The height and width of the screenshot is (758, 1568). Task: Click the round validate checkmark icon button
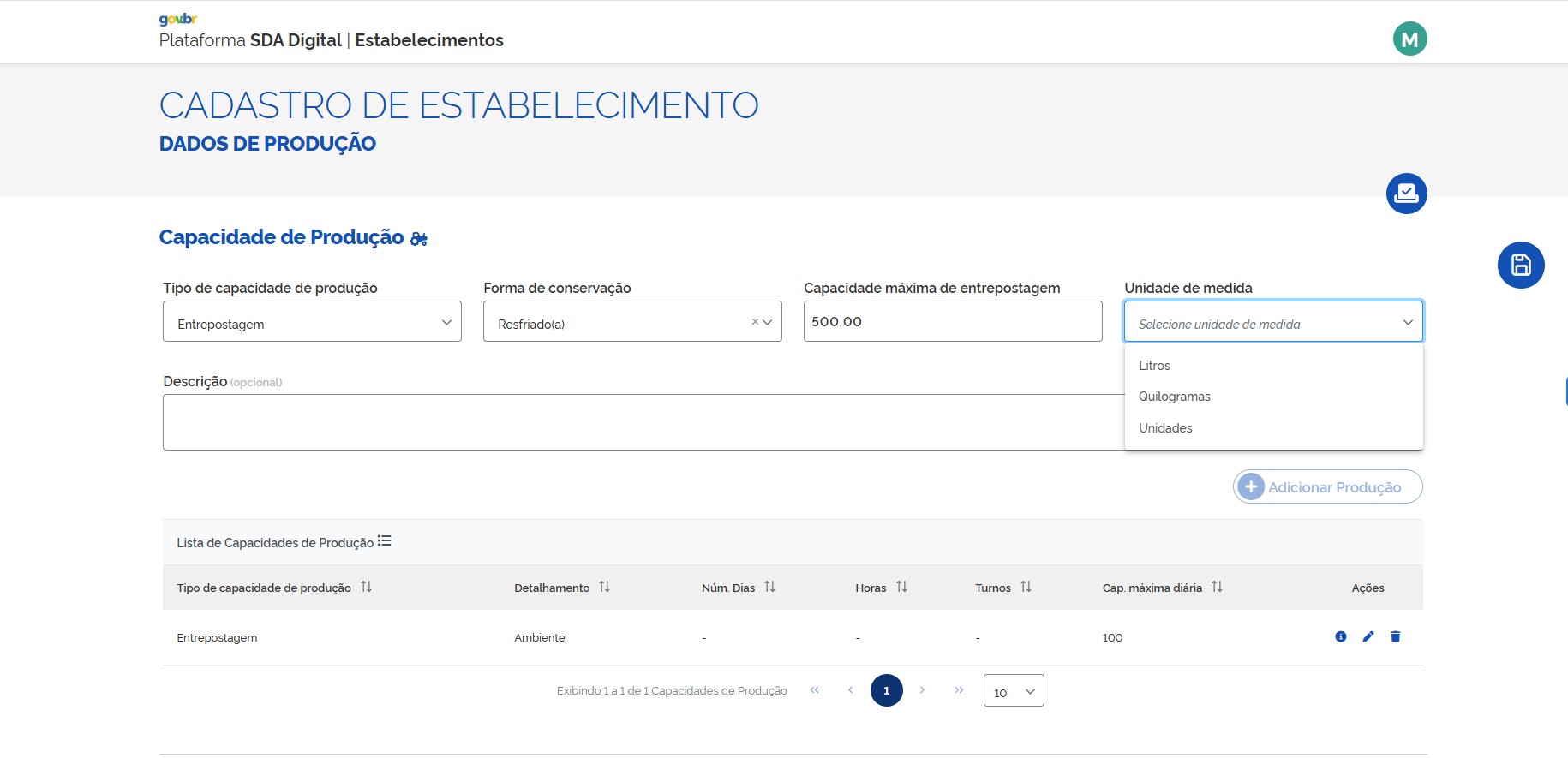[1406, 194]
